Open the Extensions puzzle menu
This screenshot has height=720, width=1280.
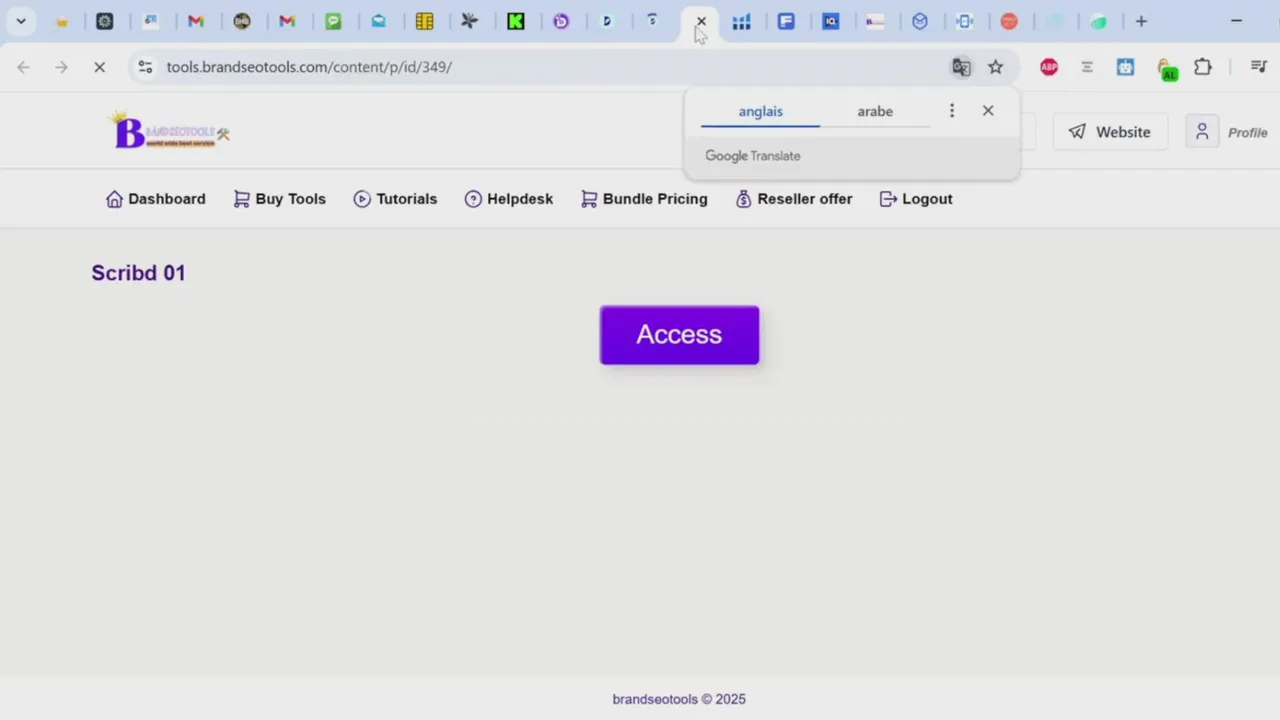[1203, 67]
